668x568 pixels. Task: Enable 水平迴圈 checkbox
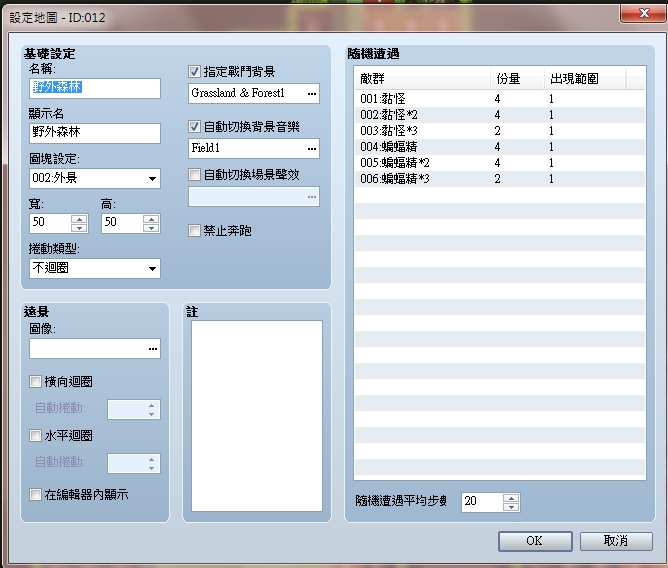[35, 435]
